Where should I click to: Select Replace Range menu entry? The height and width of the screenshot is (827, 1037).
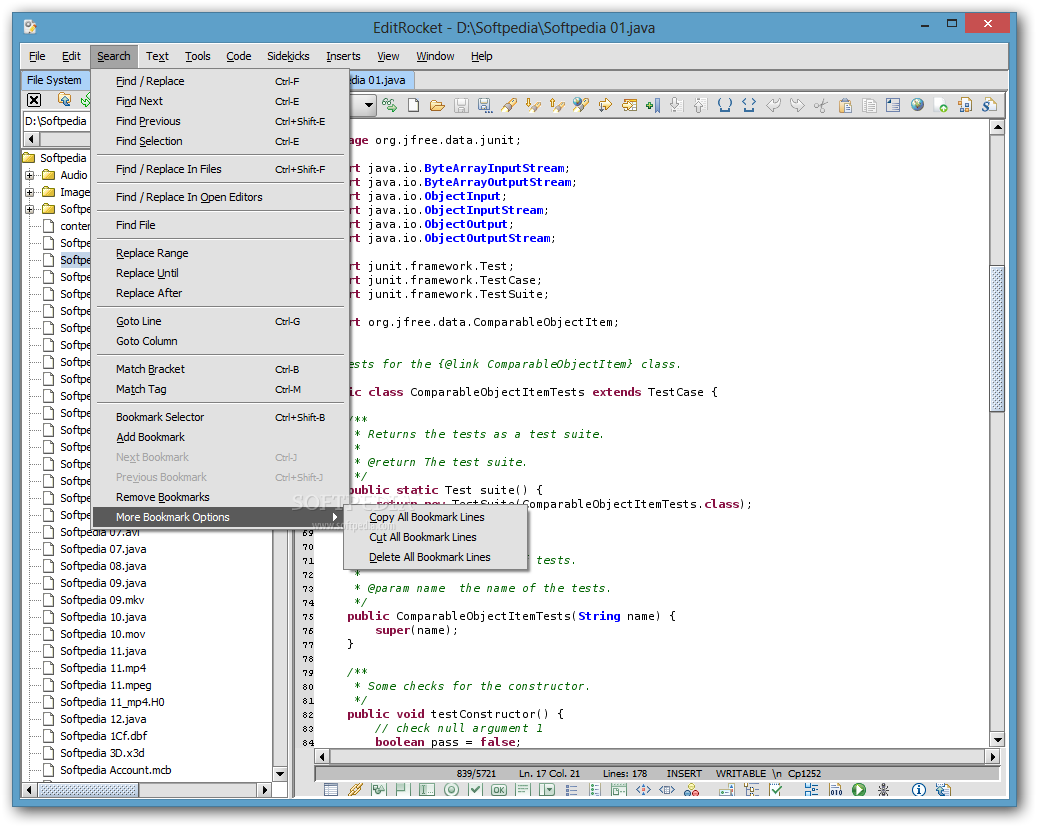click(x=220, y=253)
